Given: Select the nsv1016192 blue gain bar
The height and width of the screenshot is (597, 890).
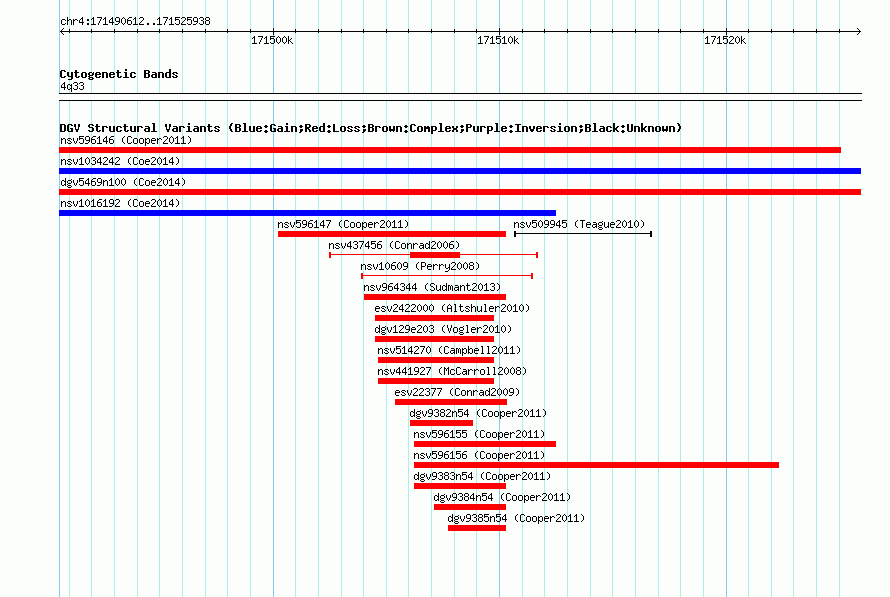Looking at the screenshot, I should [x=307, y=213].
